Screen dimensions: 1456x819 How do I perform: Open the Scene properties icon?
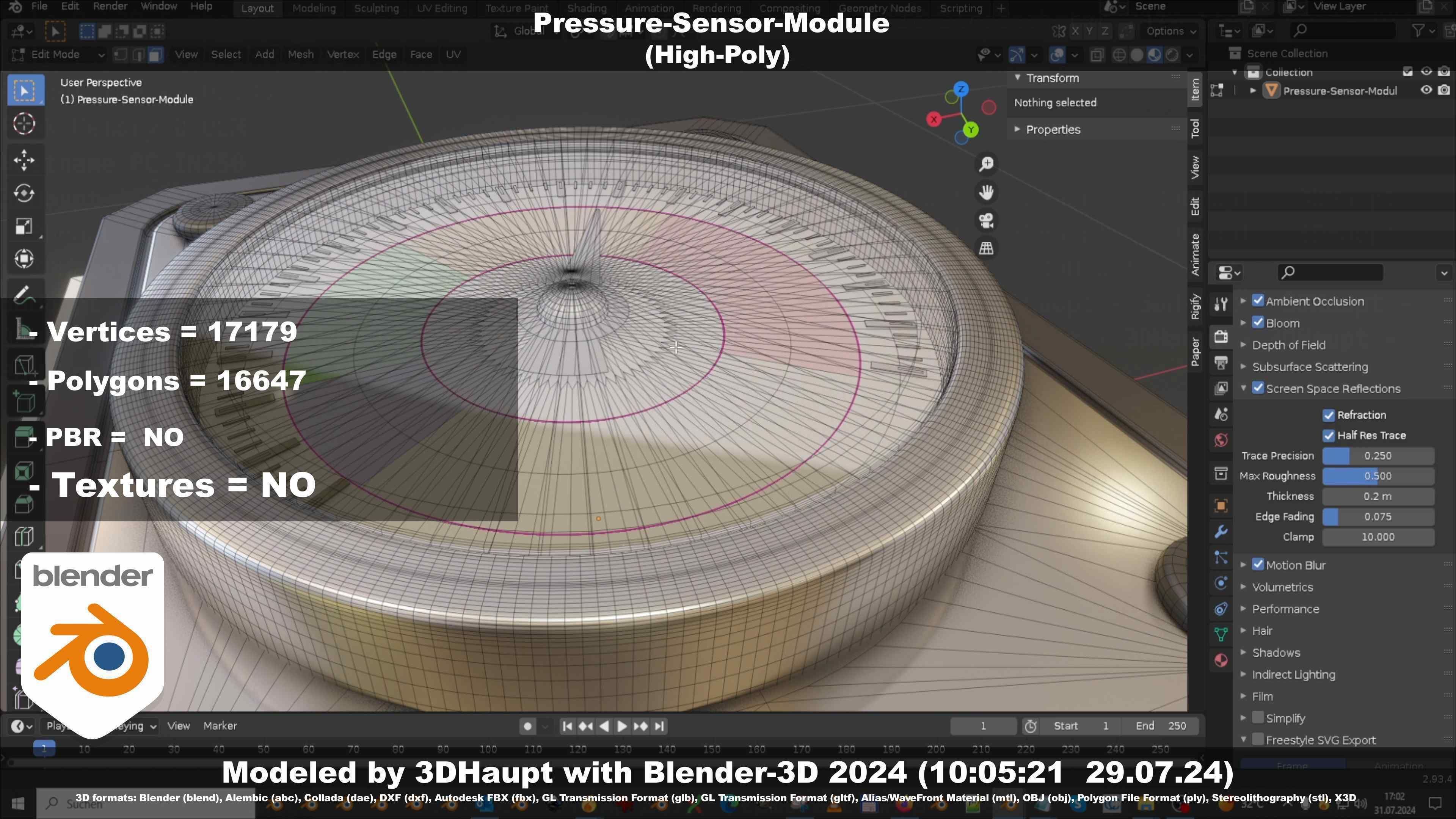[1221, 414]
